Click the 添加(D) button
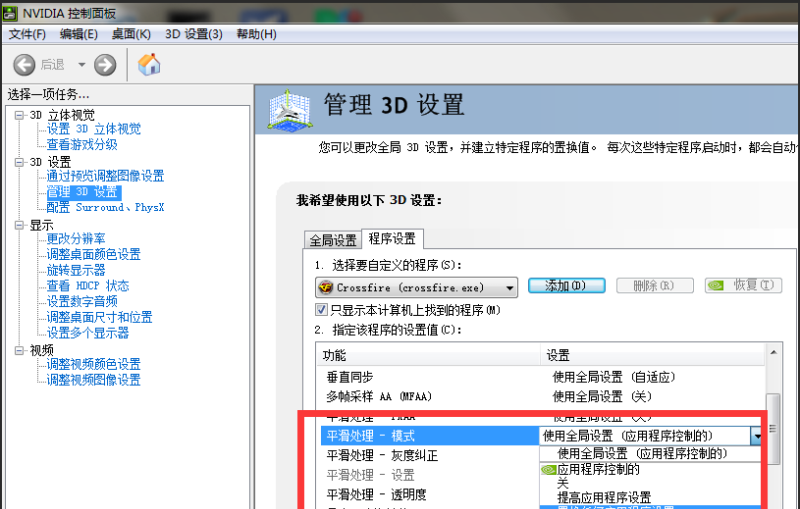Screen dimensions: 800x509 (x=566, y=285)
